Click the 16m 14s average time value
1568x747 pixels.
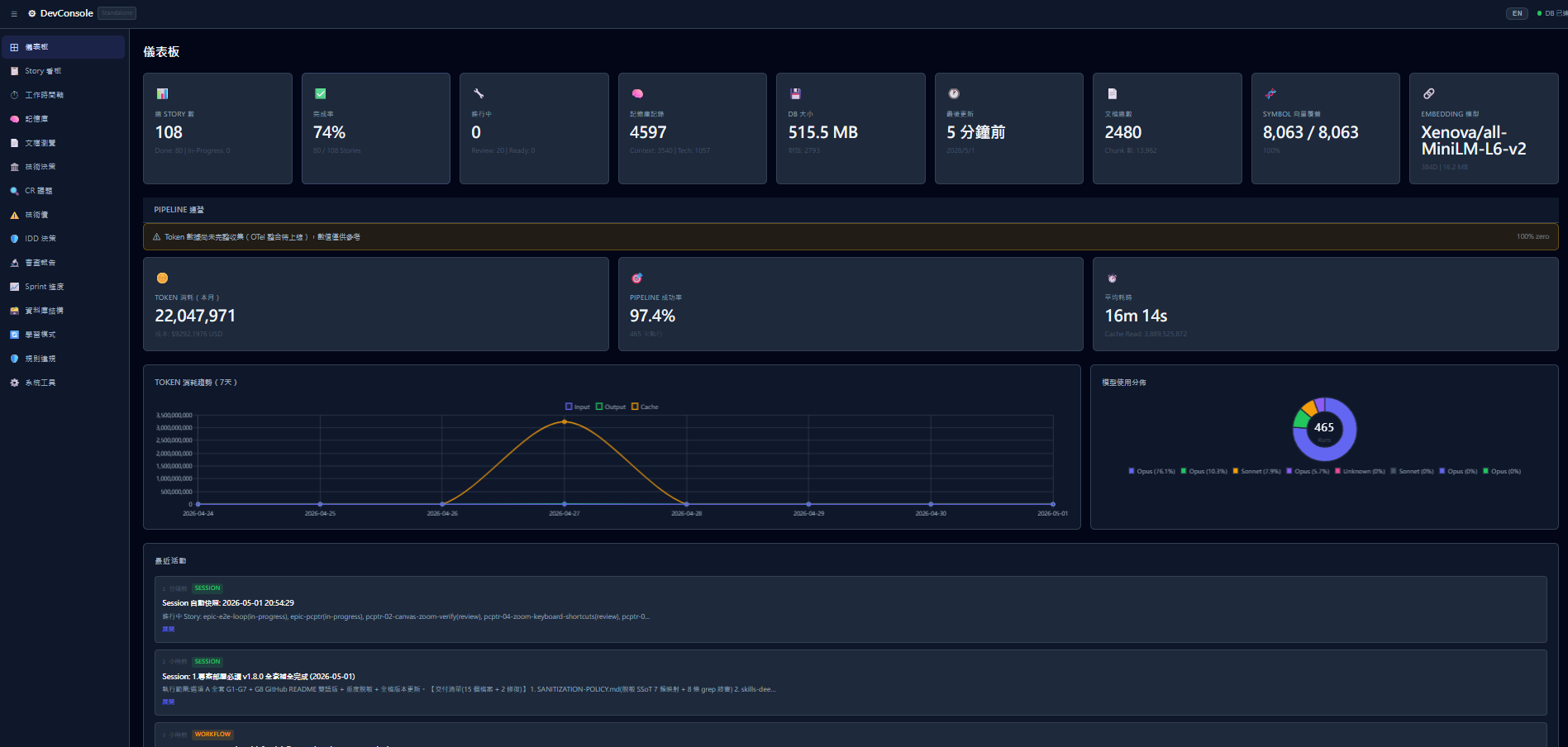[x=1136, y=316]
